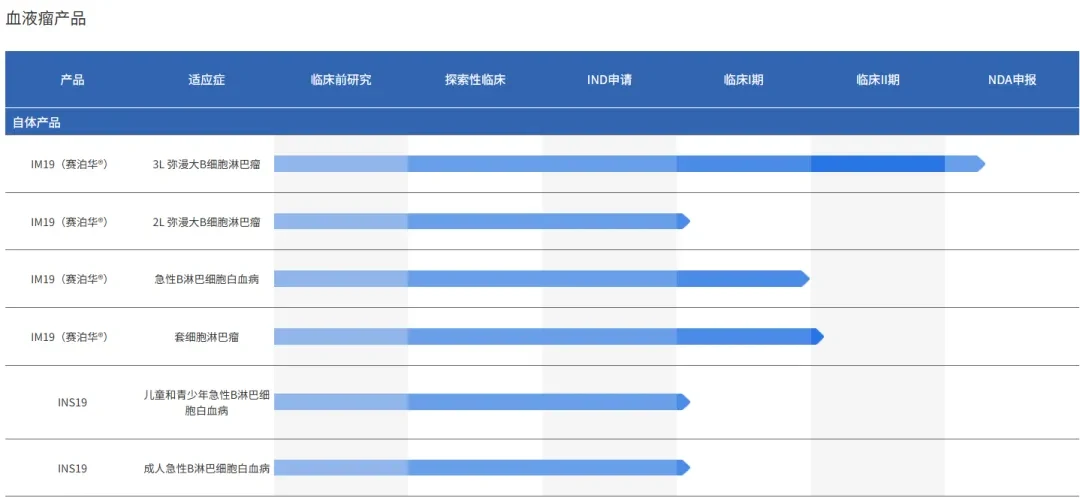Click the 成人急性B淋巴细胞白血病 label

tap(207, 468)
